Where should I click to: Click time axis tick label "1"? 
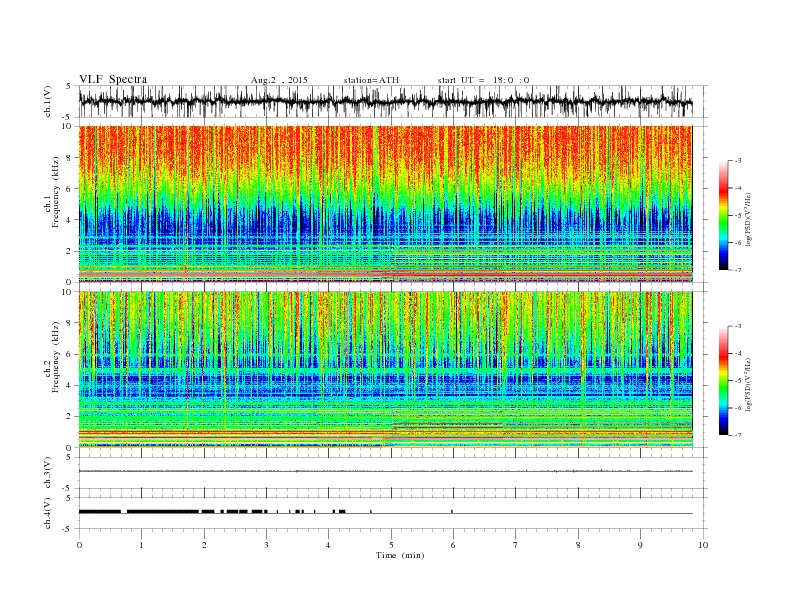141,545
